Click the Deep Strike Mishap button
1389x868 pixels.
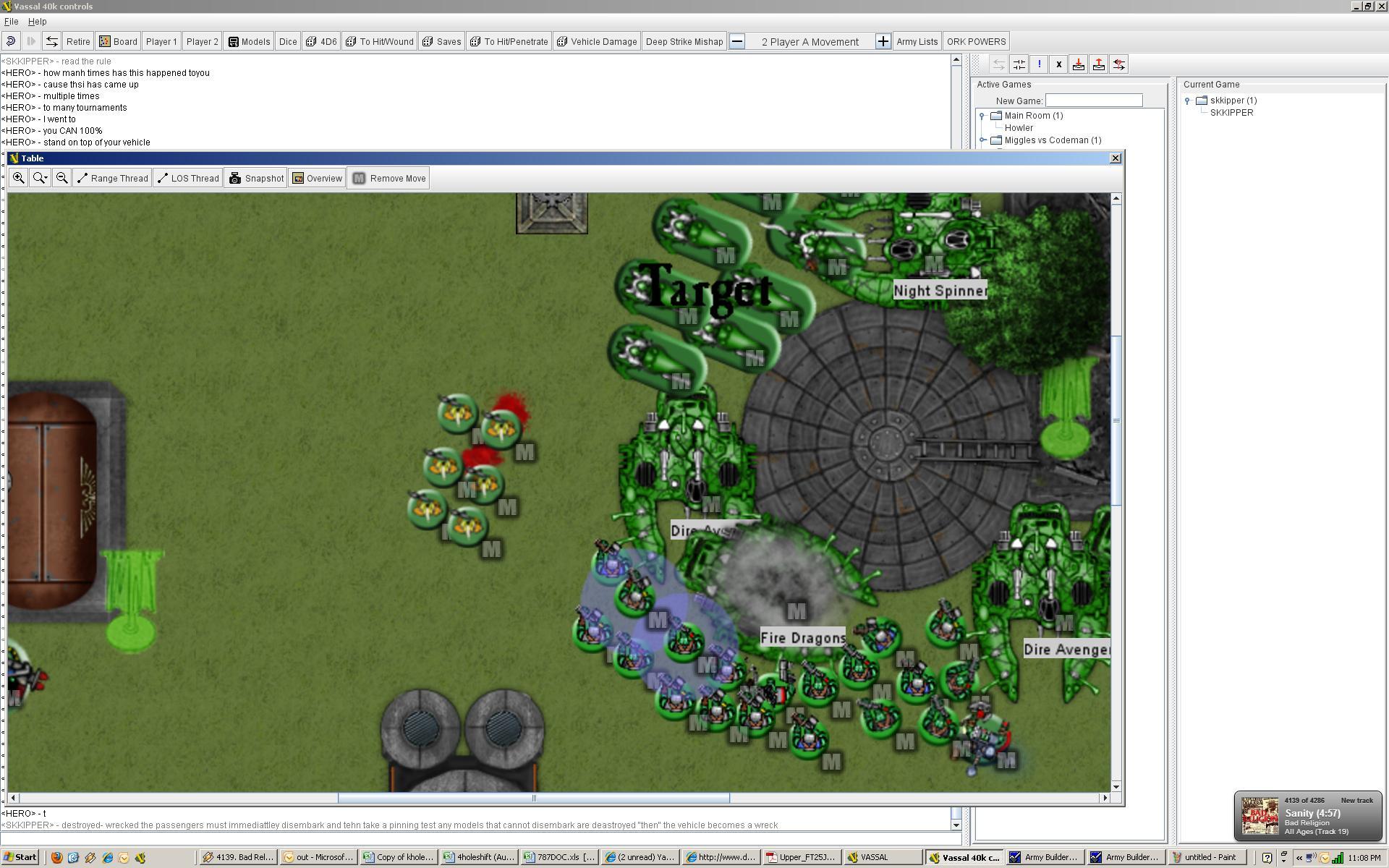coord(684,41)
